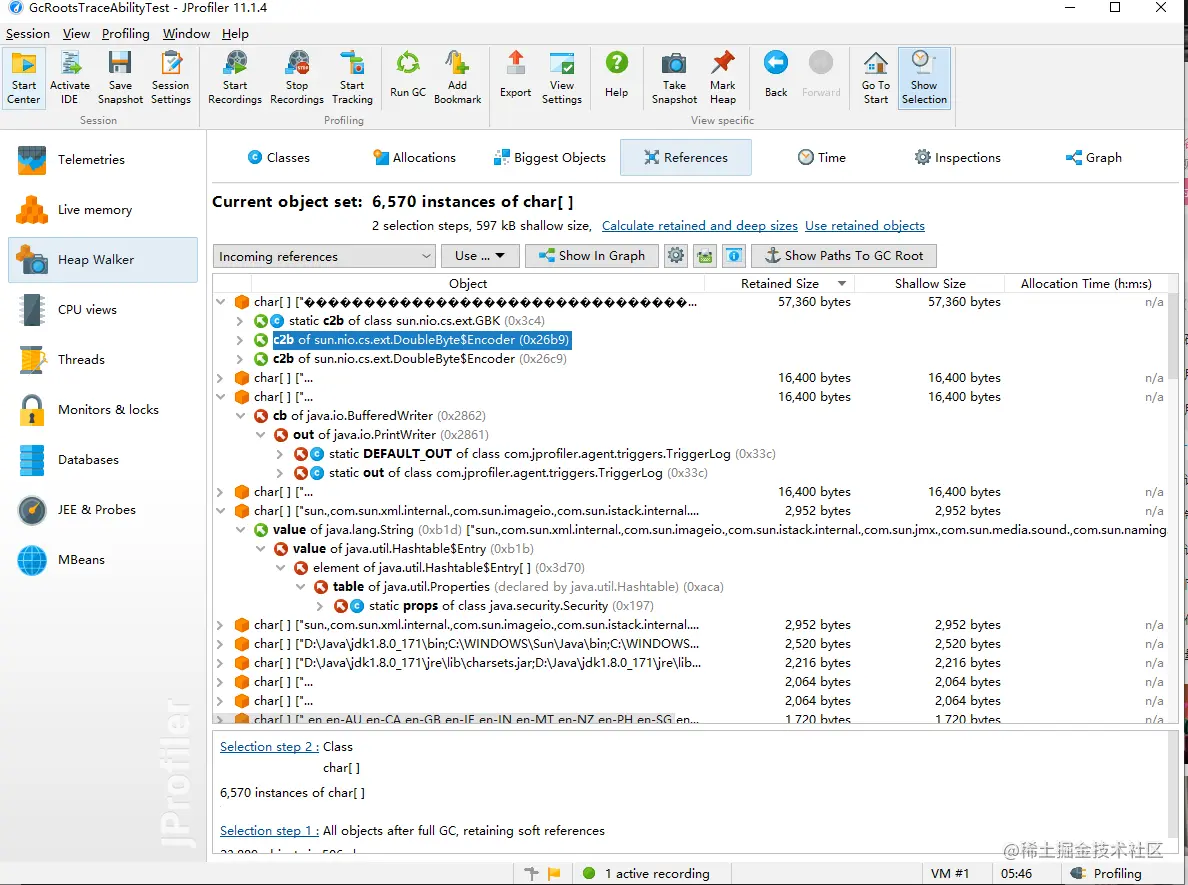Image resolution: width=1188 pixels, height=885 pixels.
Task: Open the Selection step 1 link
Action: (269, 831)
